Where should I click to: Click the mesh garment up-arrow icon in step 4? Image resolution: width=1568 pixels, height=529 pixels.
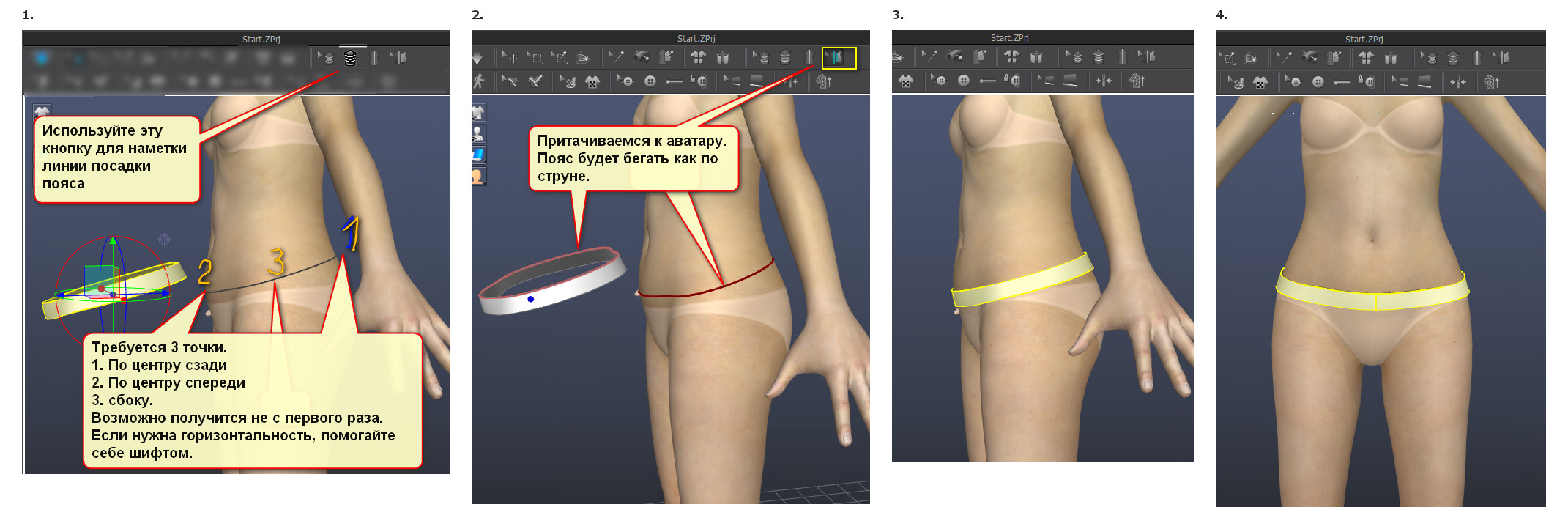tap(1492, 82)
